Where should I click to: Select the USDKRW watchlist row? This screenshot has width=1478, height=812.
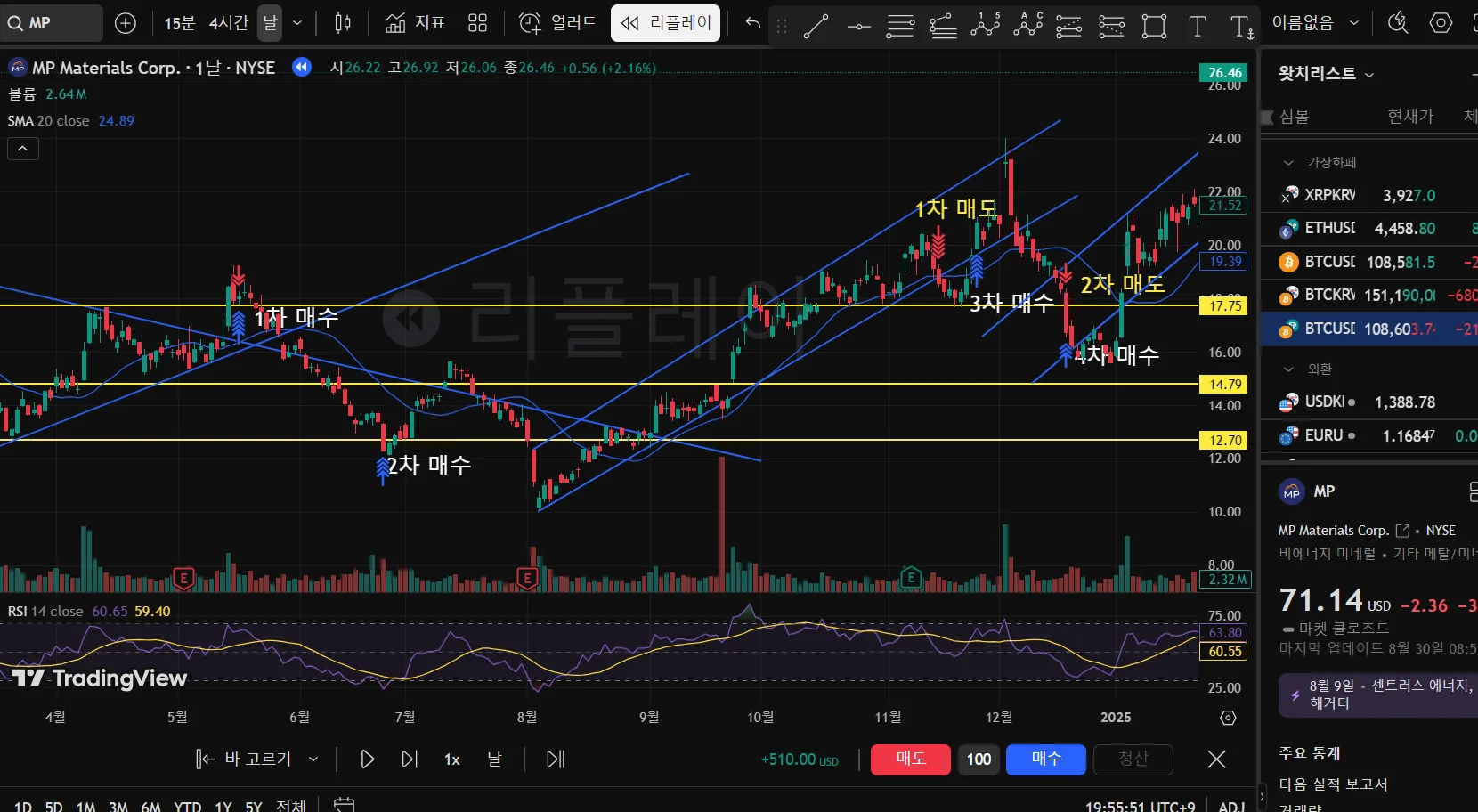pyautogui.click(x=1369, y=402)
